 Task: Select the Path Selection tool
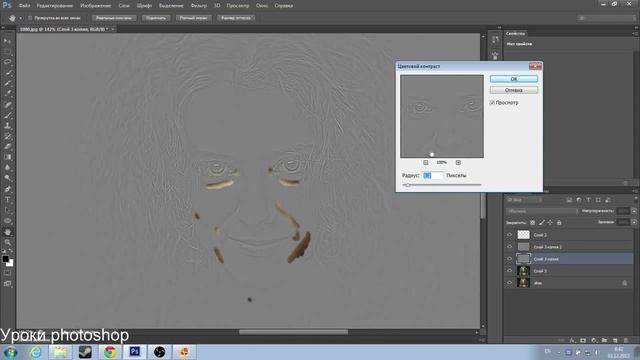click(7, 210)
